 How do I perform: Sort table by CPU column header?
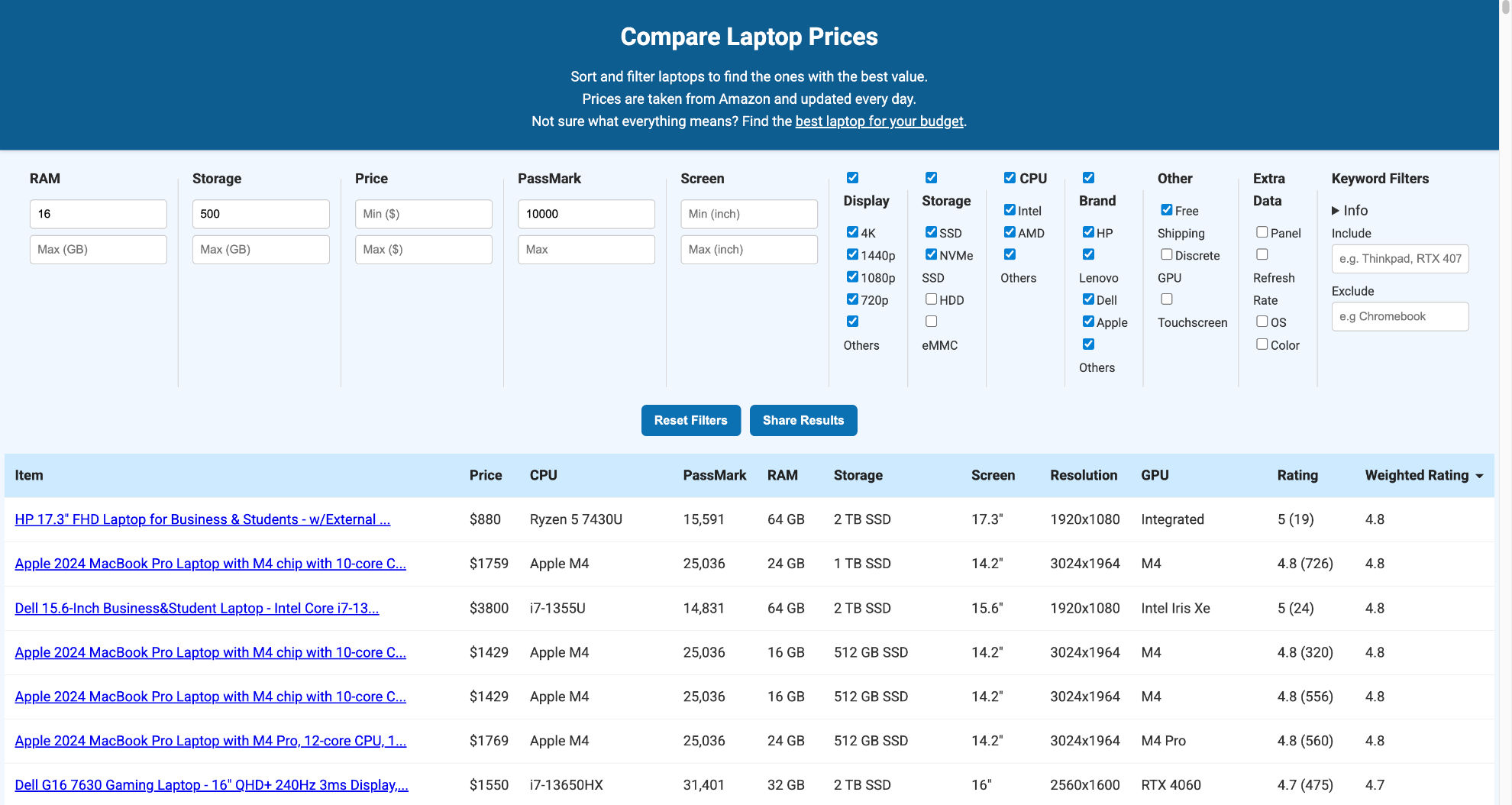pos(544,475)
